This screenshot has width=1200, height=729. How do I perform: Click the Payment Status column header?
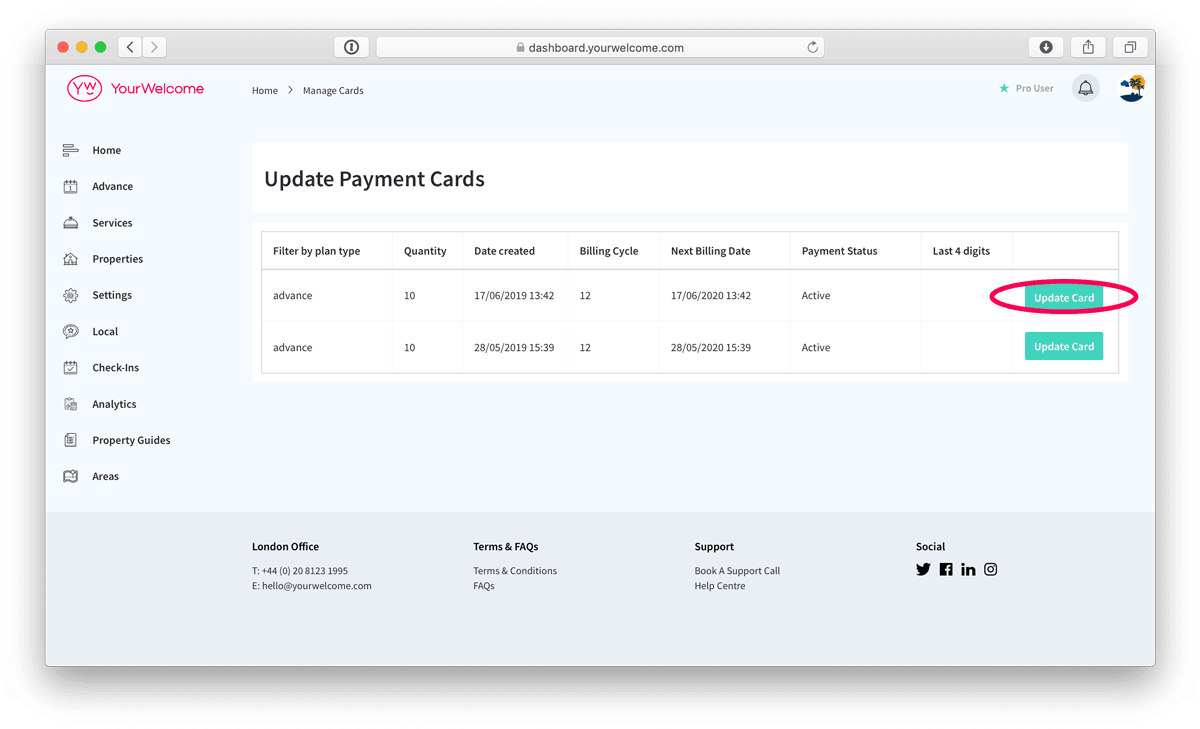[x=839, y=251]
